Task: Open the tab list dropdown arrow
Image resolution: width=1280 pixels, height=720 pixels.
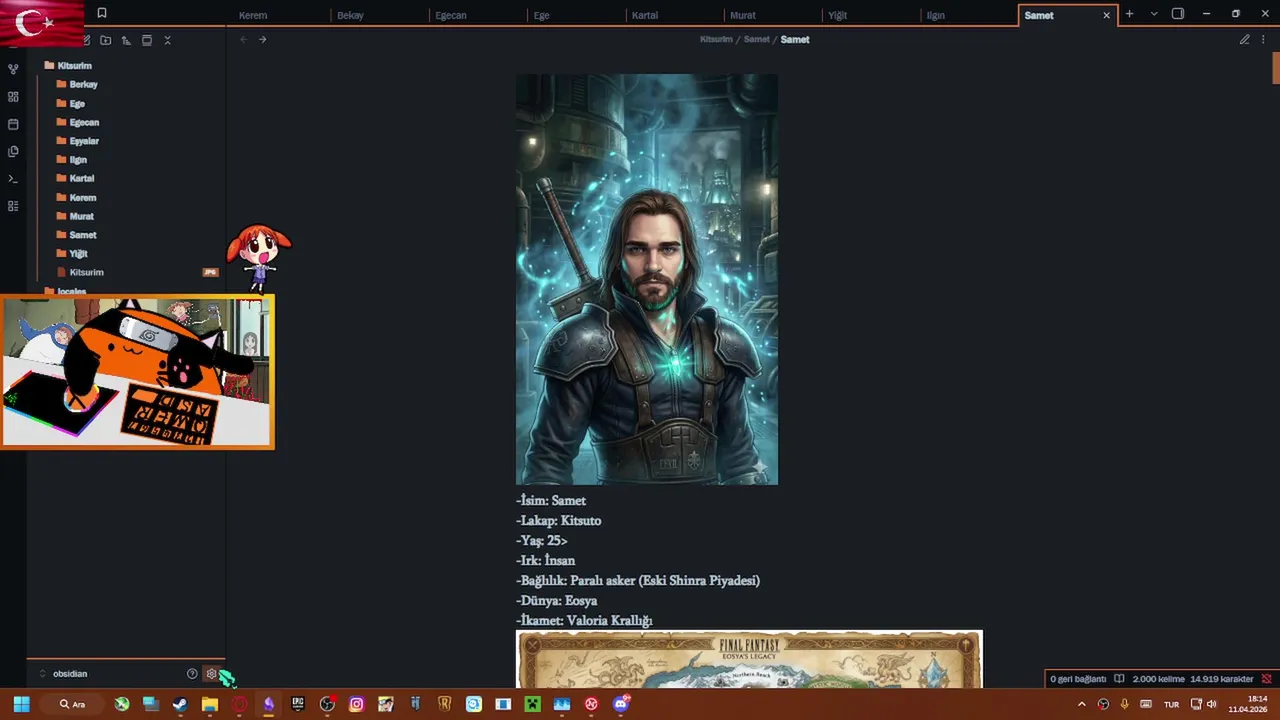Action: (1154, 14)
